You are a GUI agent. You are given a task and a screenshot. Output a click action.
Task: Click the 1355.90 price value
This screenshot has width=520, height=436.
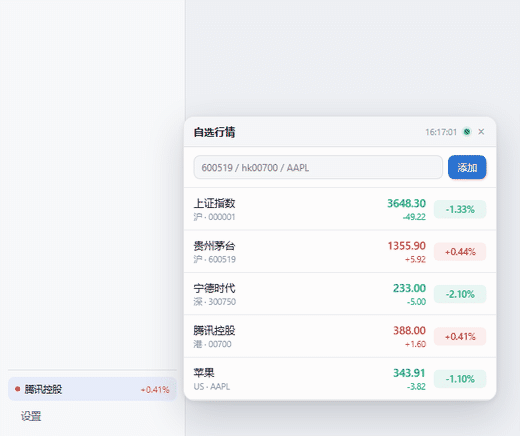(x=407, y=246)
